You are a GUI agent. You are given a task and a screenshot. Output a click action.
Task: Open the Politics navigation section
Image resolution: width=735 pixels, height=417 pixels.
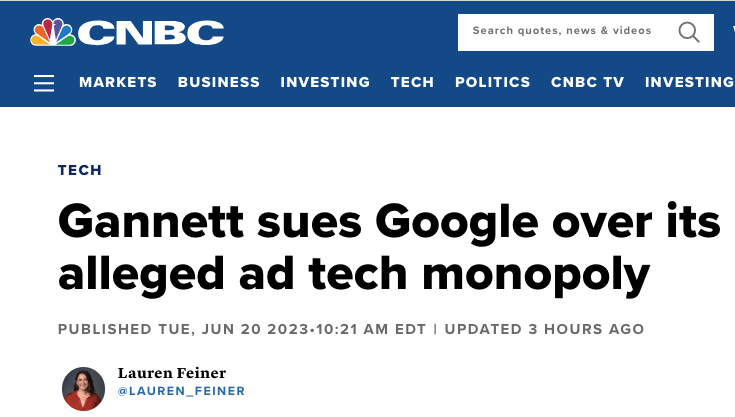pyautogui.click(x=492, y=83)
